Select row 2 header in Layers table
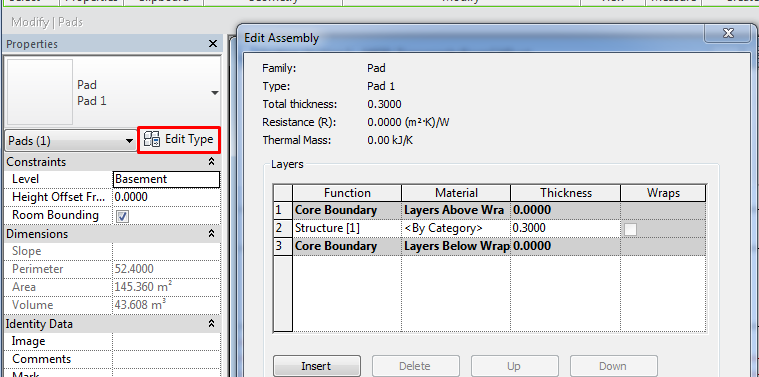Viewport: 759px width, 377px height. 283,228
